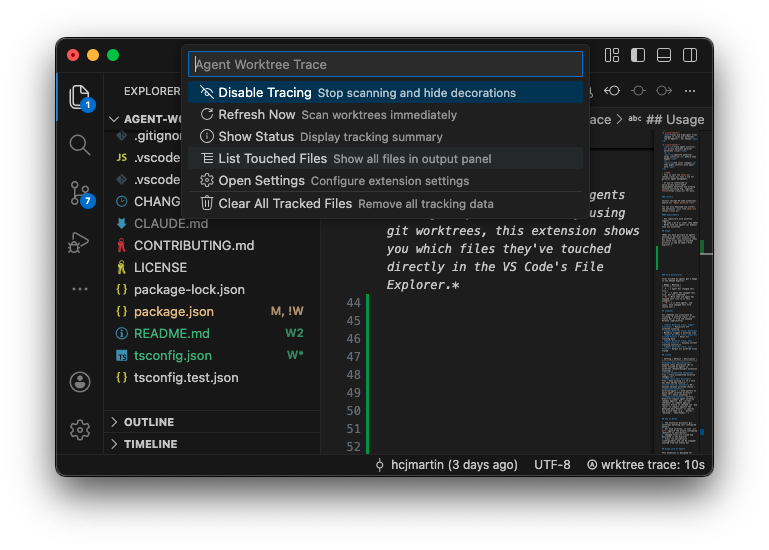
Task: Select Clear All Tracked Files command
Action: [385, 203]
